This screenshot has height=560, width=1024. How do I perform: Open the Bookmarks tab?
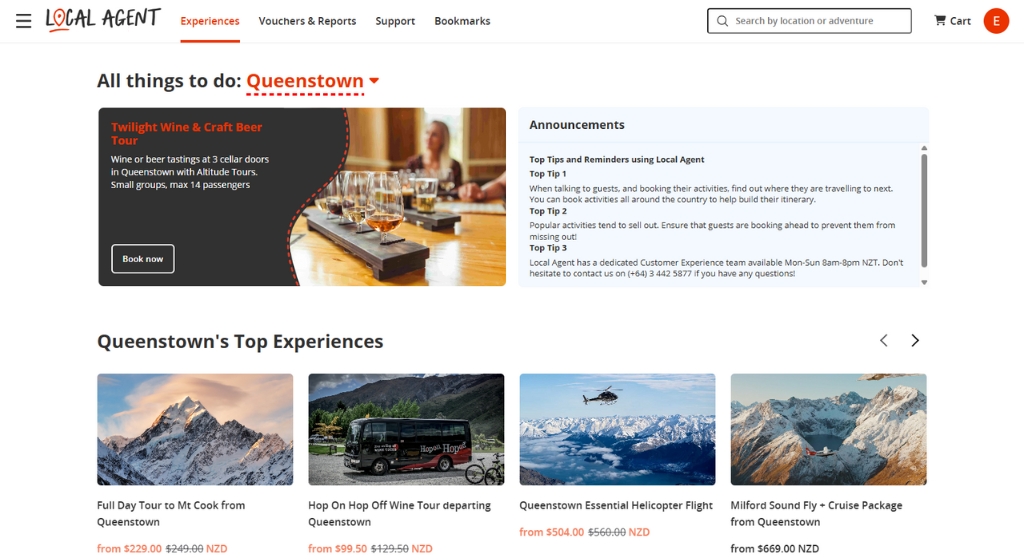tap(462, 21)
